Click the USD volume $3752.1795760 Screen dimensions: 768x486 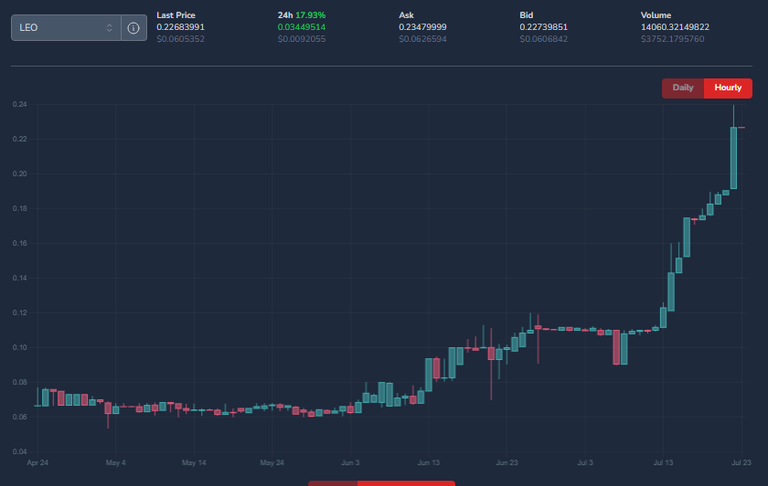tap(672, 39)
